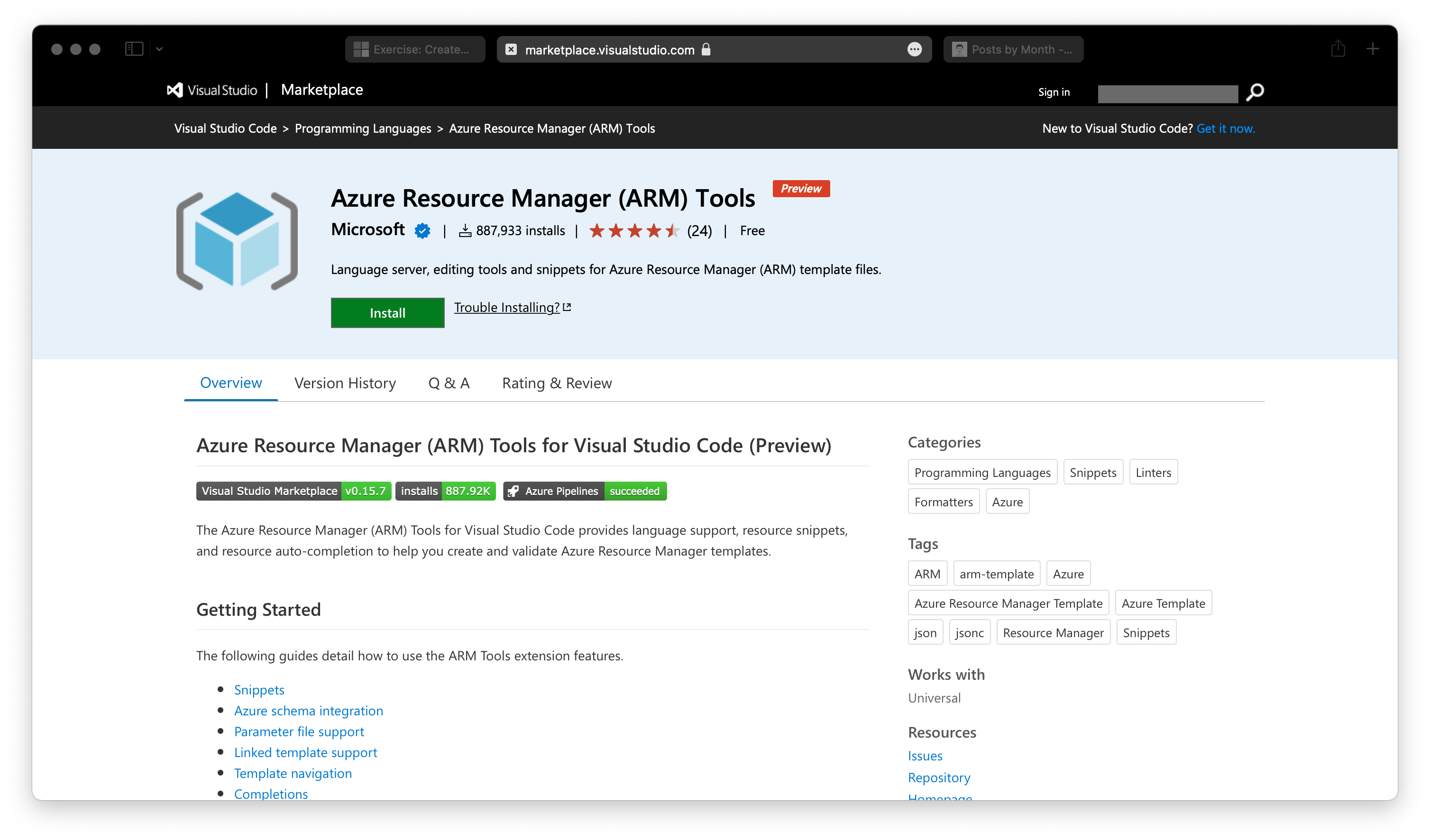1430x840 pixels.
Task: Open Azure schema integration link
Action: [309, 711]
